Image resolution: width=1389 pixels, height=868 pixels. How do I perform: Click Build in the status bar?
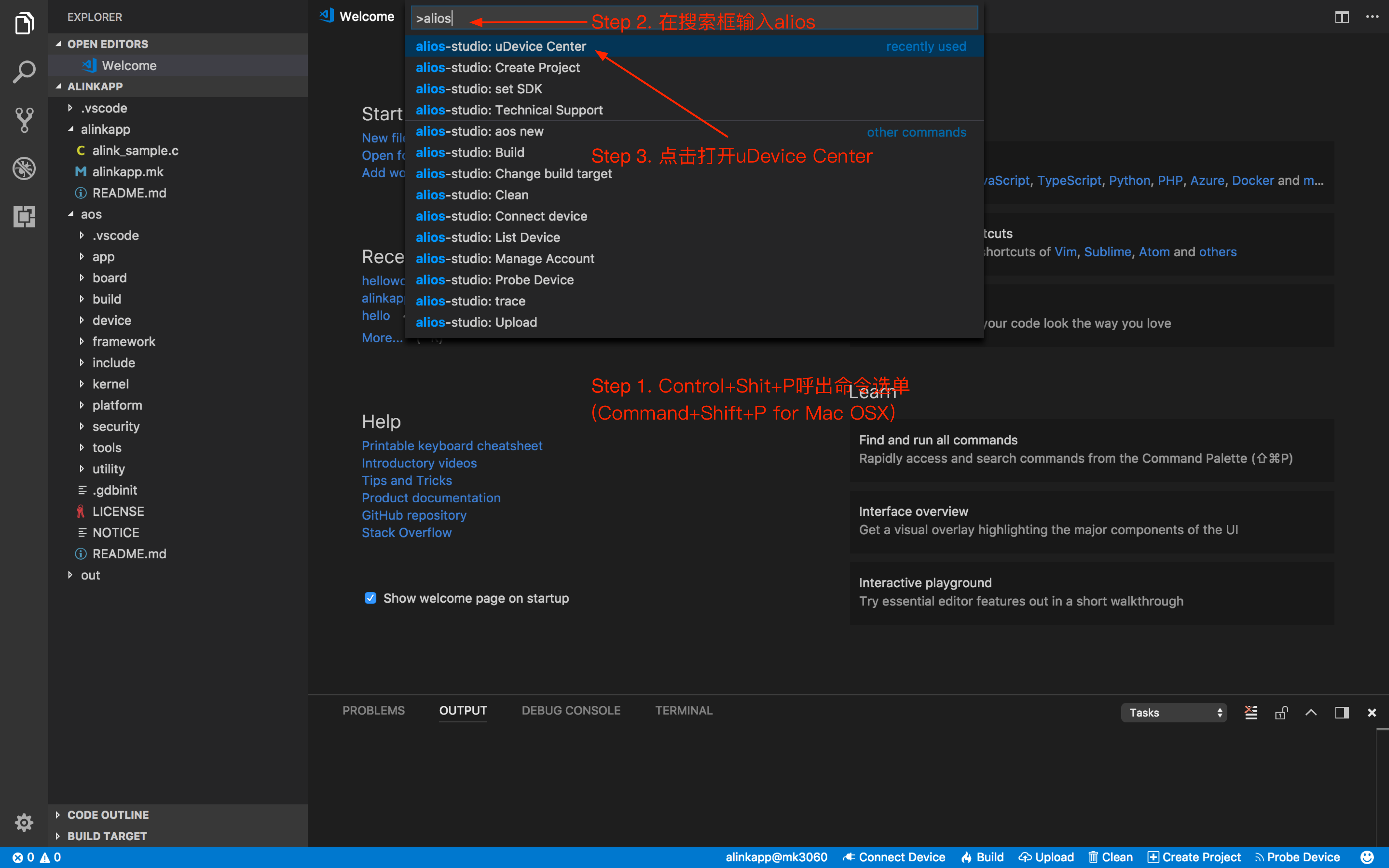pos(983,857)
